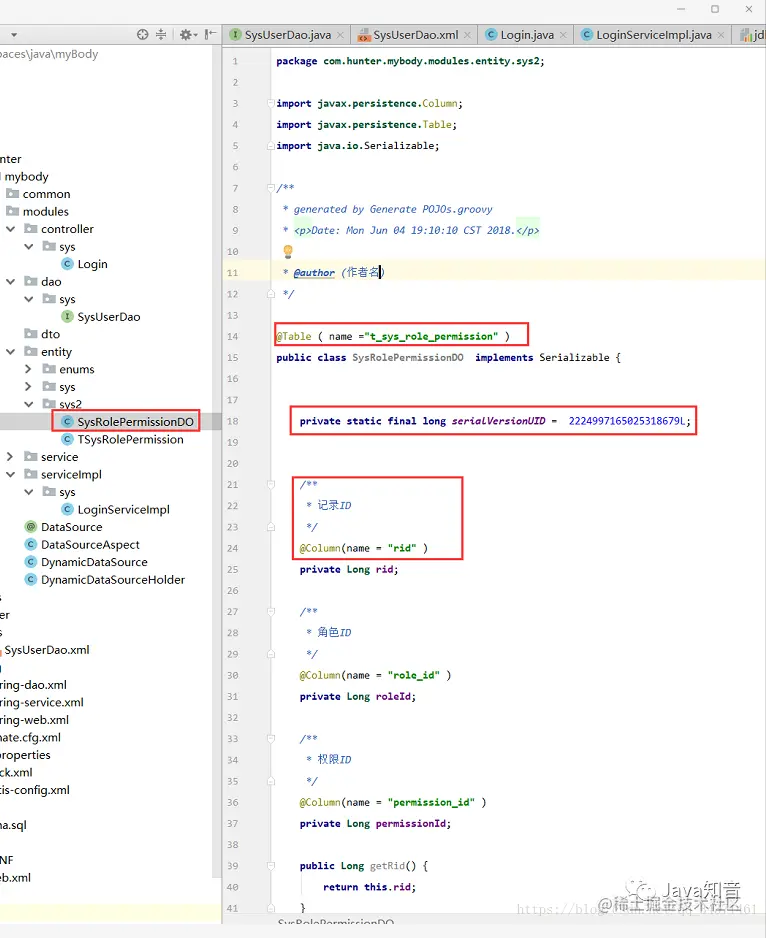Select the SysUserDao interface in tree

pos(108,317)
